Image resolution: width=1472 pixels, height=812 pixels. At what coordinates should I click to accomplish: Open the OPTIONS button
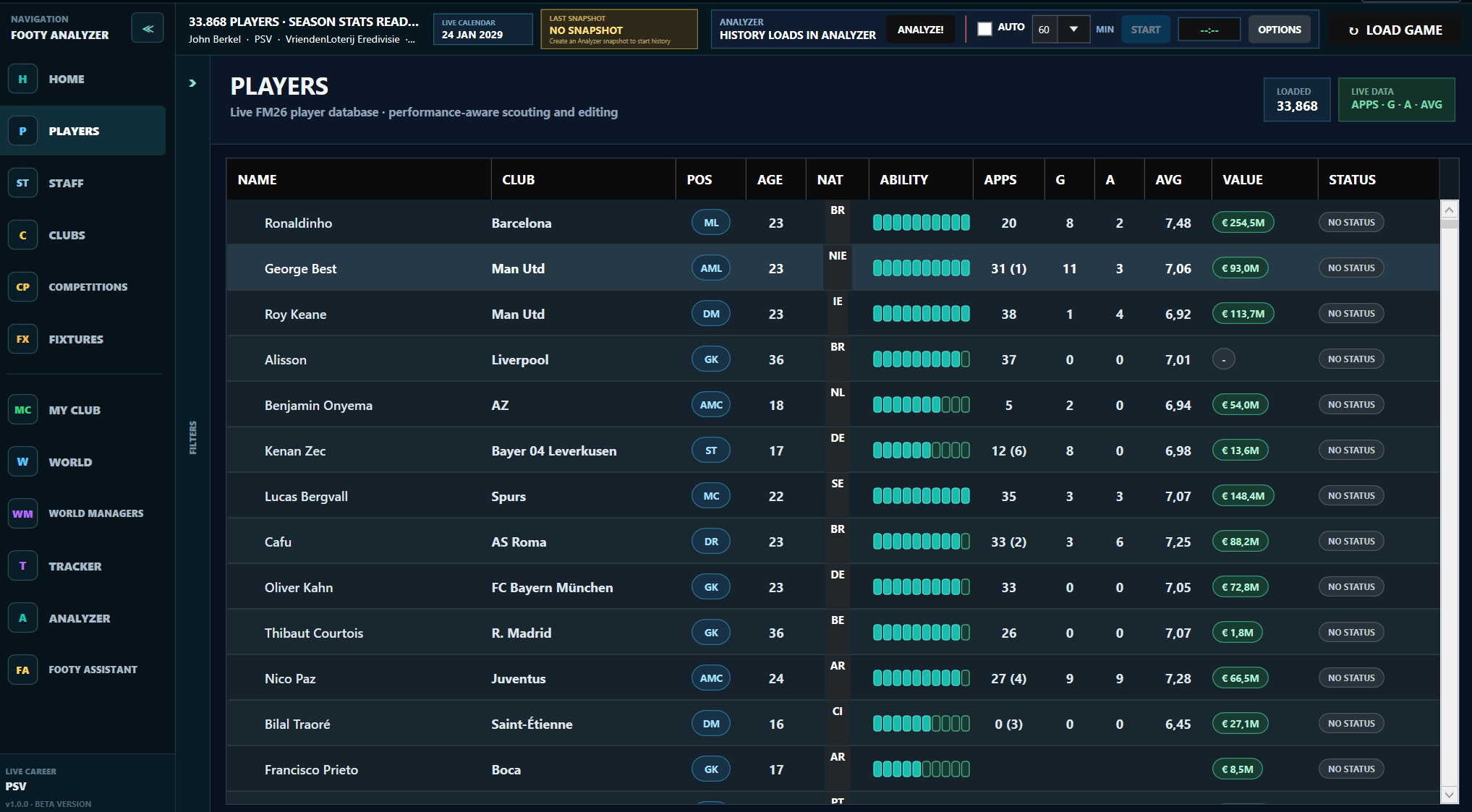[x=1279, y=30]
